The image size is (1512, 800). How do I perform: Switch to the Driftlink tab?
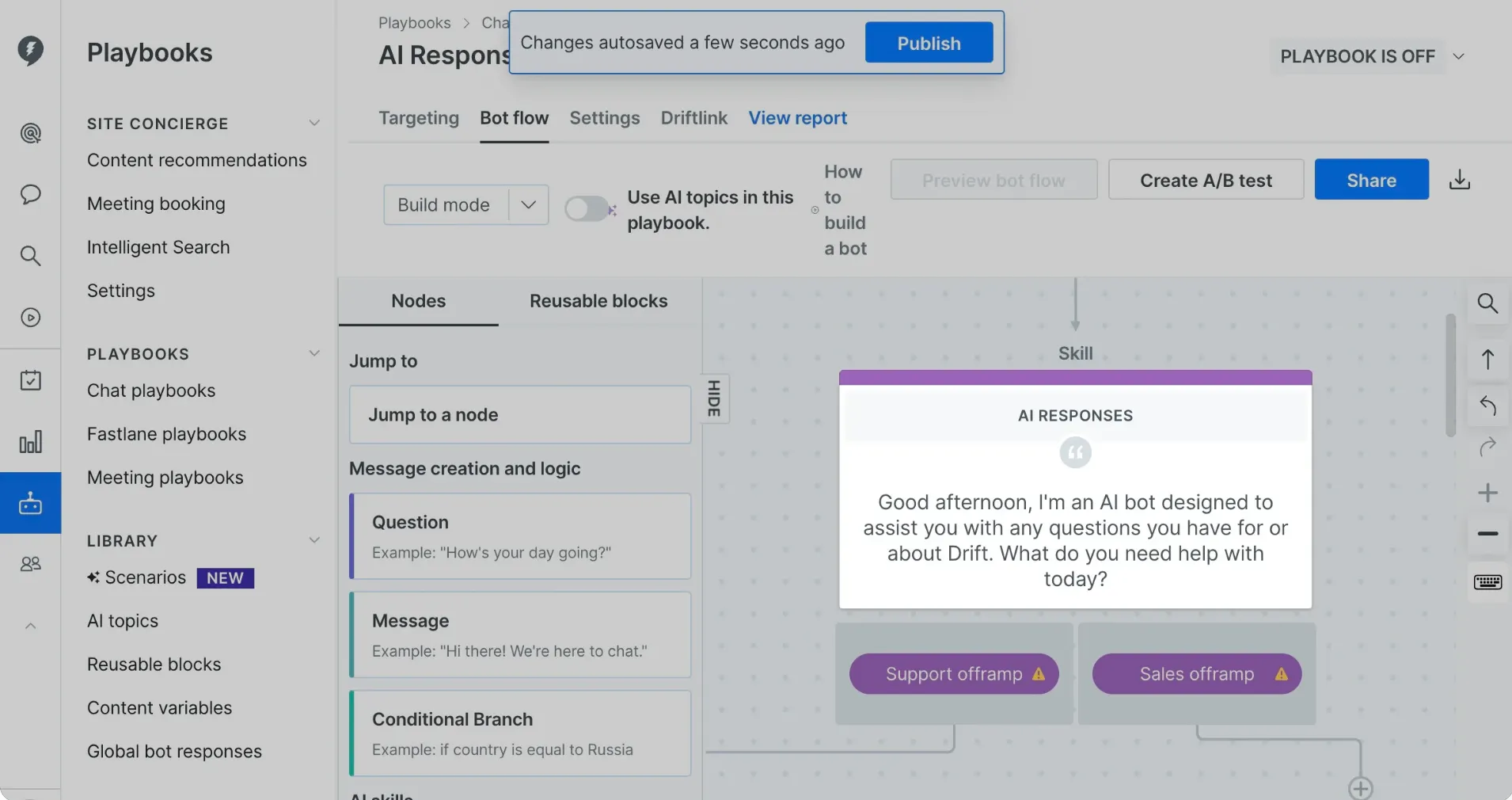coord(694,118)
